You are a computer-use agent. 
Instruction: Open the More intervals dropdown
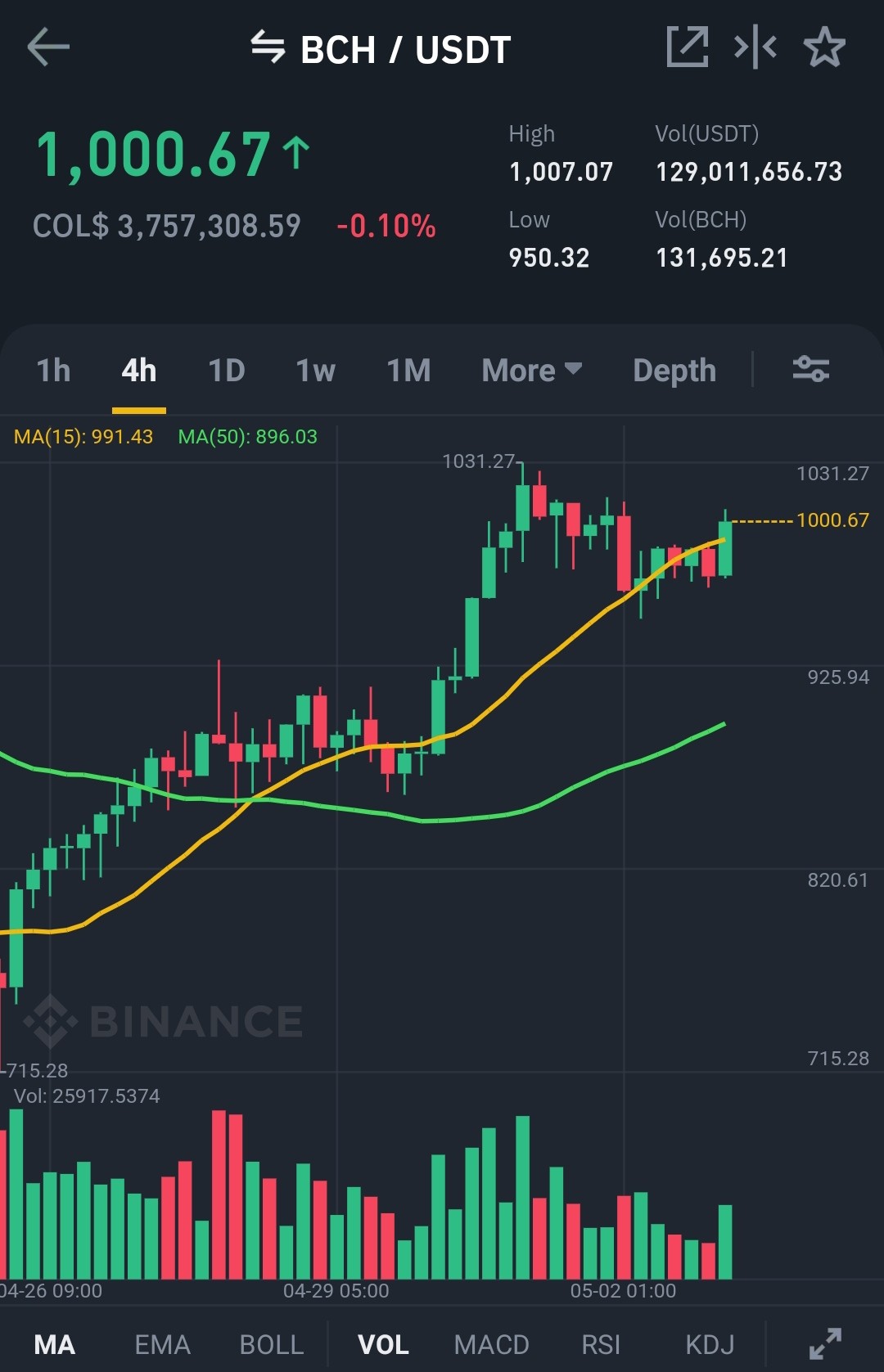[532, 370]
